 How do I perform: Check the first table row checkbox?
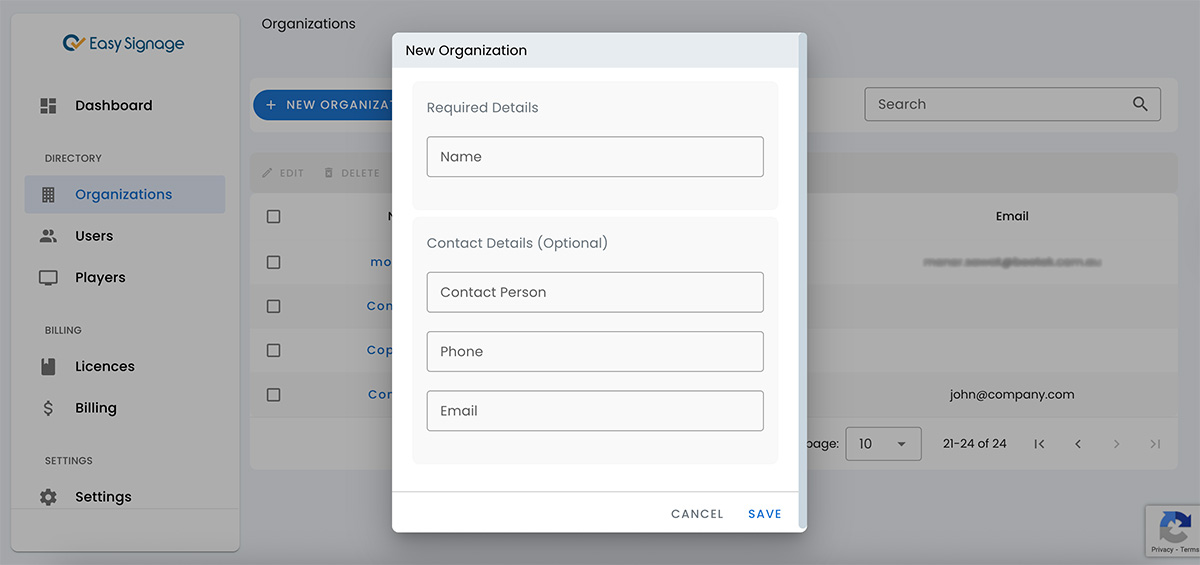pos(274,262)
